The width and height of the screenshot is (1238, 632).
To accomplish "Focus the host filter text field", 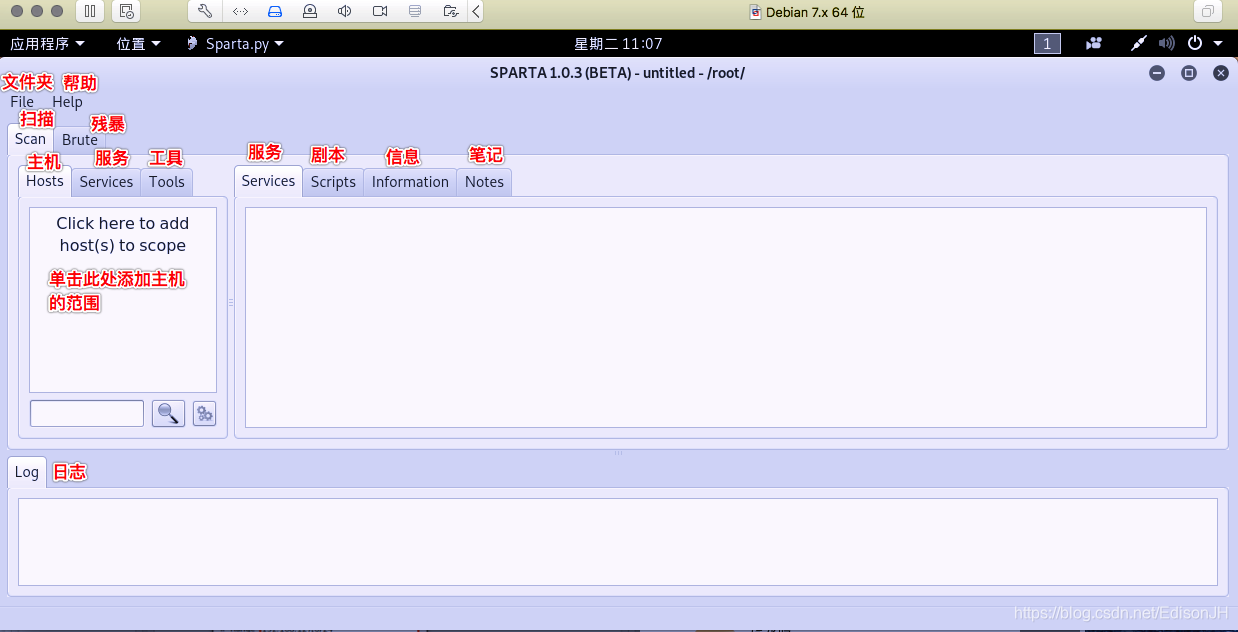I will tap(87, 413).
